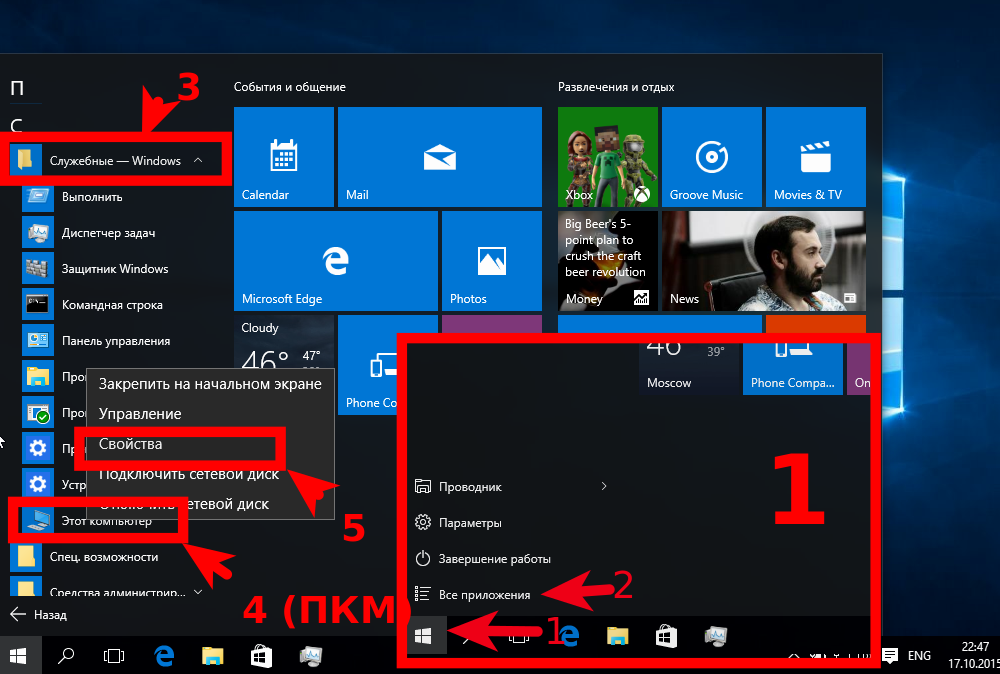This screenshot has height=674, width=1000.
Task: Collapse the Служебные — Windows folder
Action: [x=116, y=161]
